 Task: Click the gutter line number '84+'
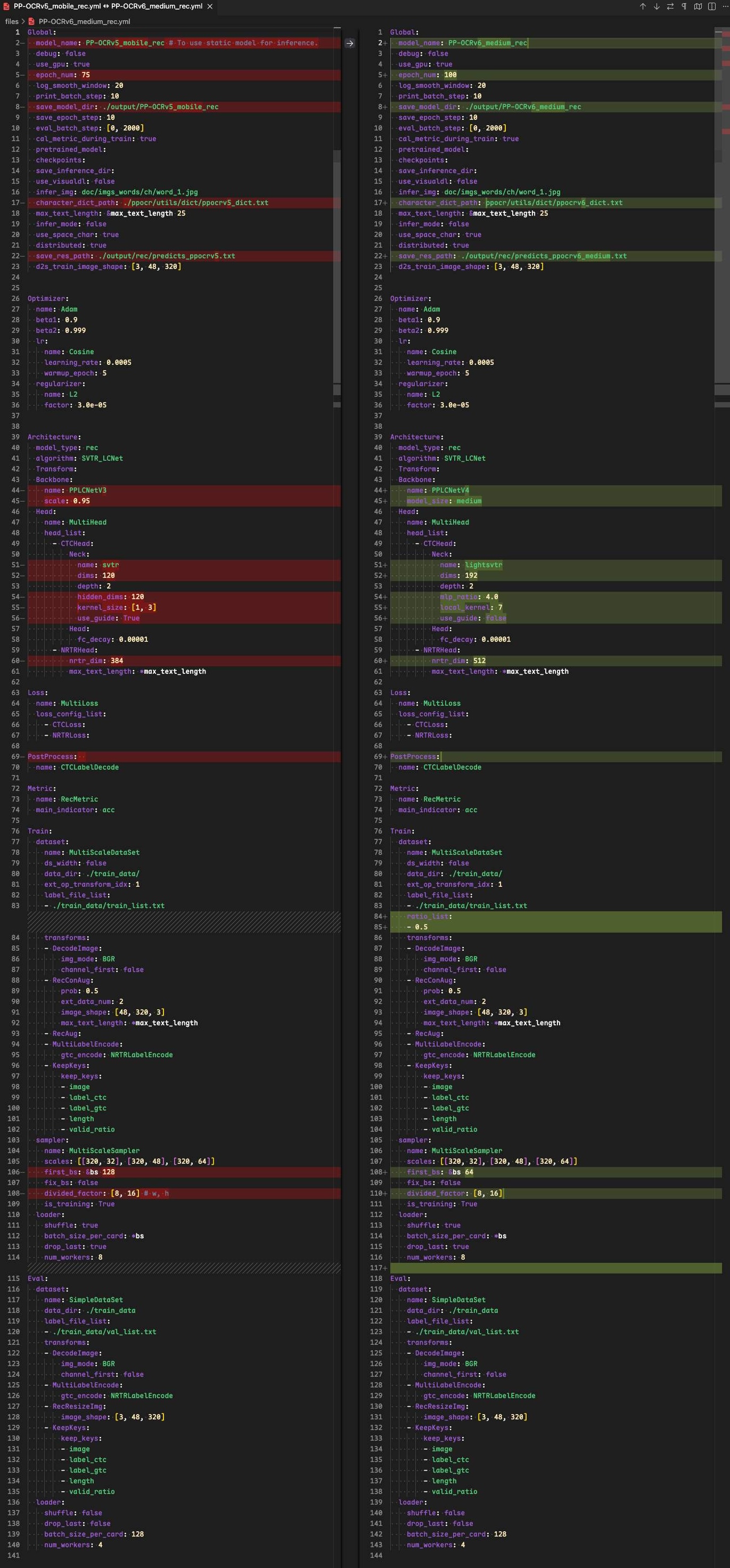(x=380, y=917)
